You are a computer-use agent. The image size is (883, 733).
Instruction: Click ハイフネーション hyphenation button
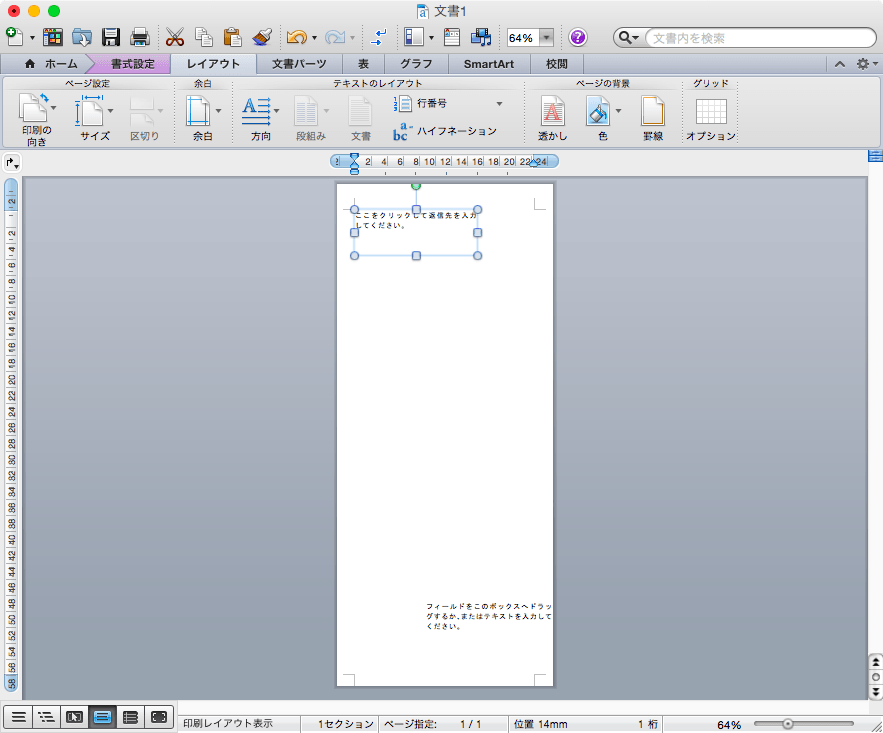[445, 131]
